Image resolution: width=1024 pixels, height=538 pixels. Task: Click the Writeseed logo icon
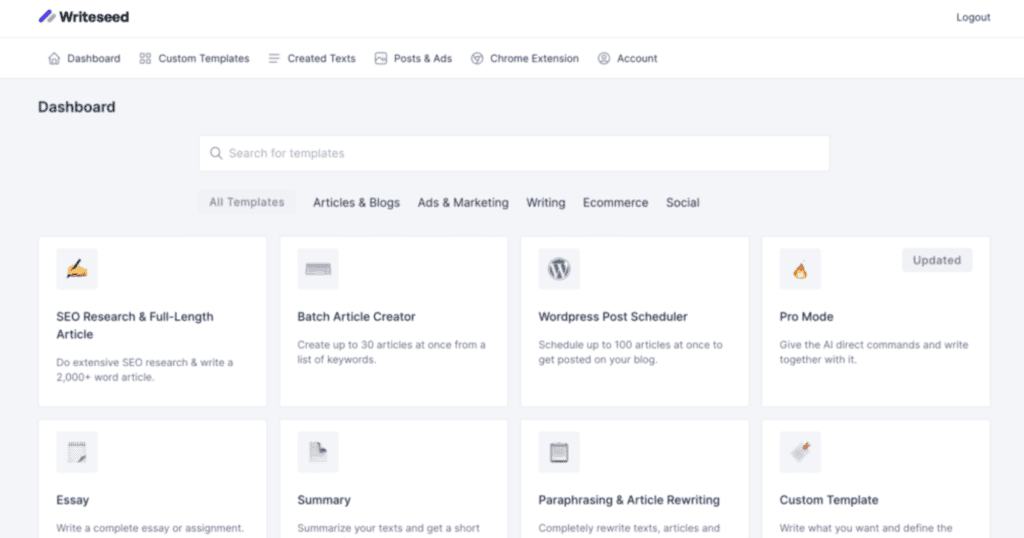(47, 17)
